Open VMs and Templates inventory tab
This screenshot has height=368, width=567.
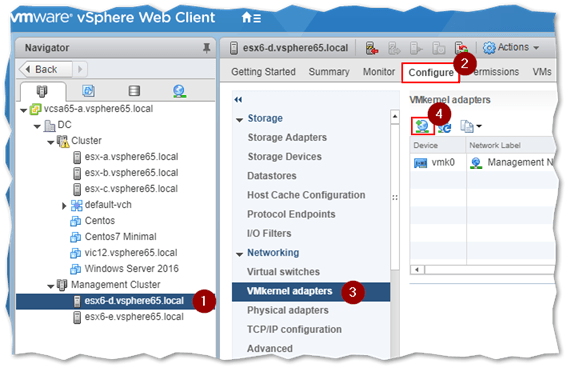coord(88,91)
